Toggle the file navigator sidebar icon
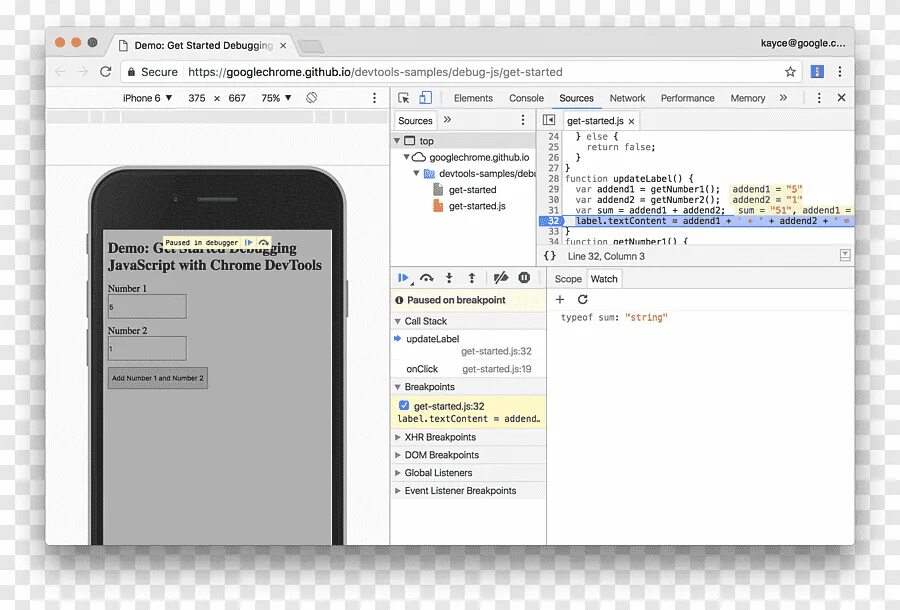The image size is (900, 610). click(x=549, y=120)
